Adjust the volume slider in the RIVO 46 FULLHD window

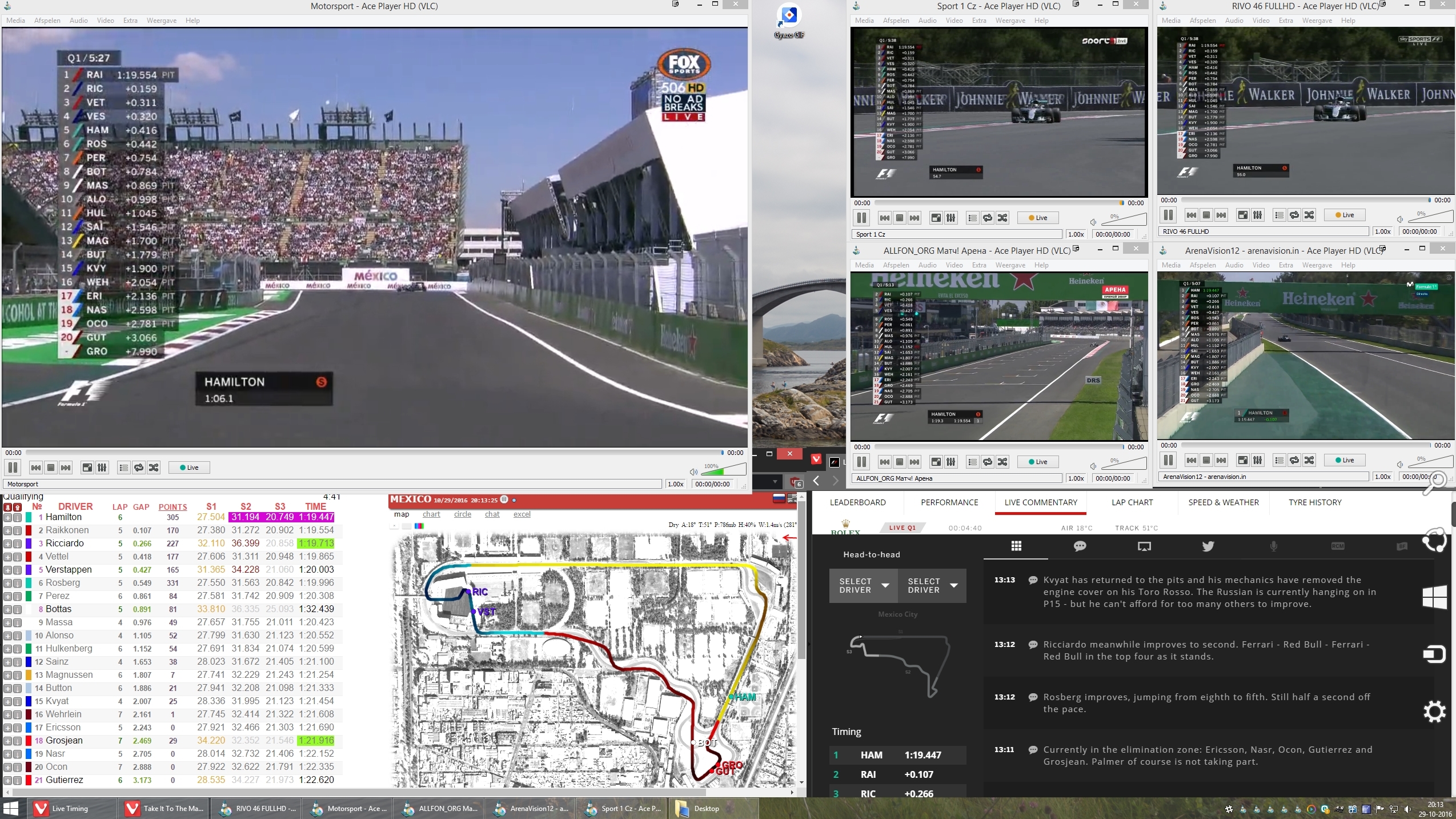(1431, 217)
